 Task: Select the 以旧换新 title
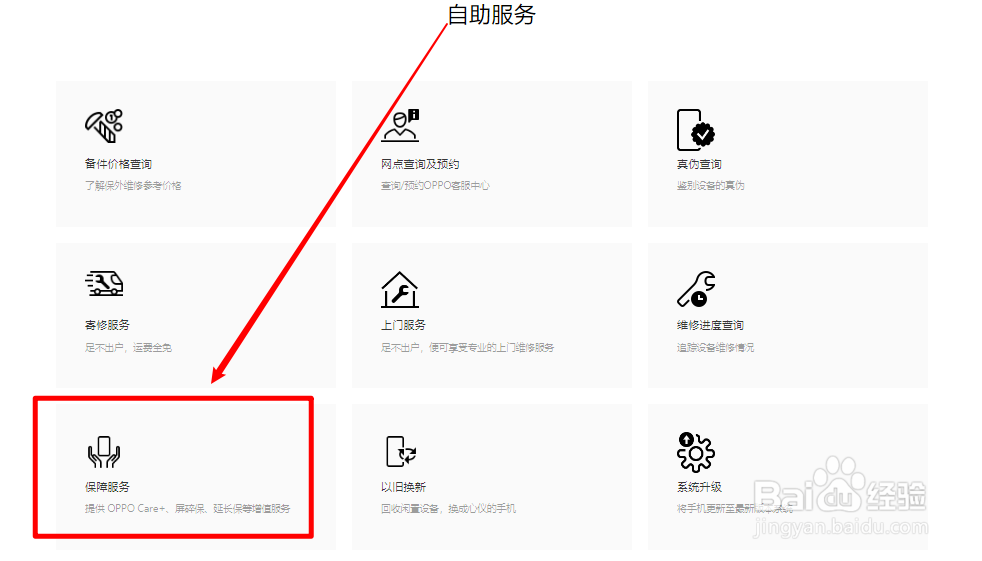pyautogui.click(x=403, y=486)
